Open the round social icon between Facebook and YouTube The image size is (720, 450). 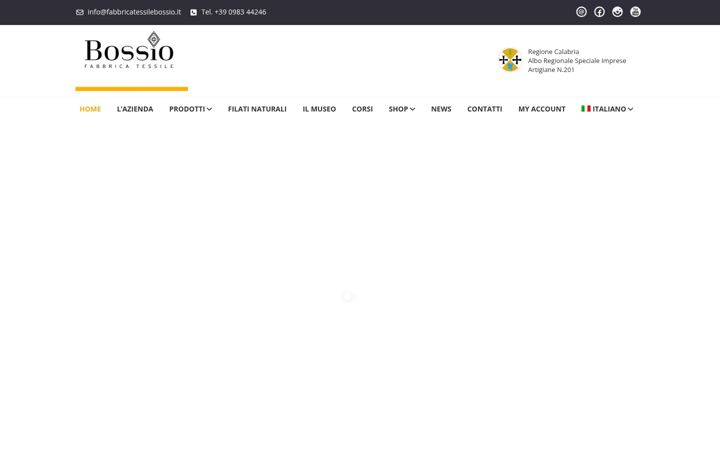[x=617, y=12]
